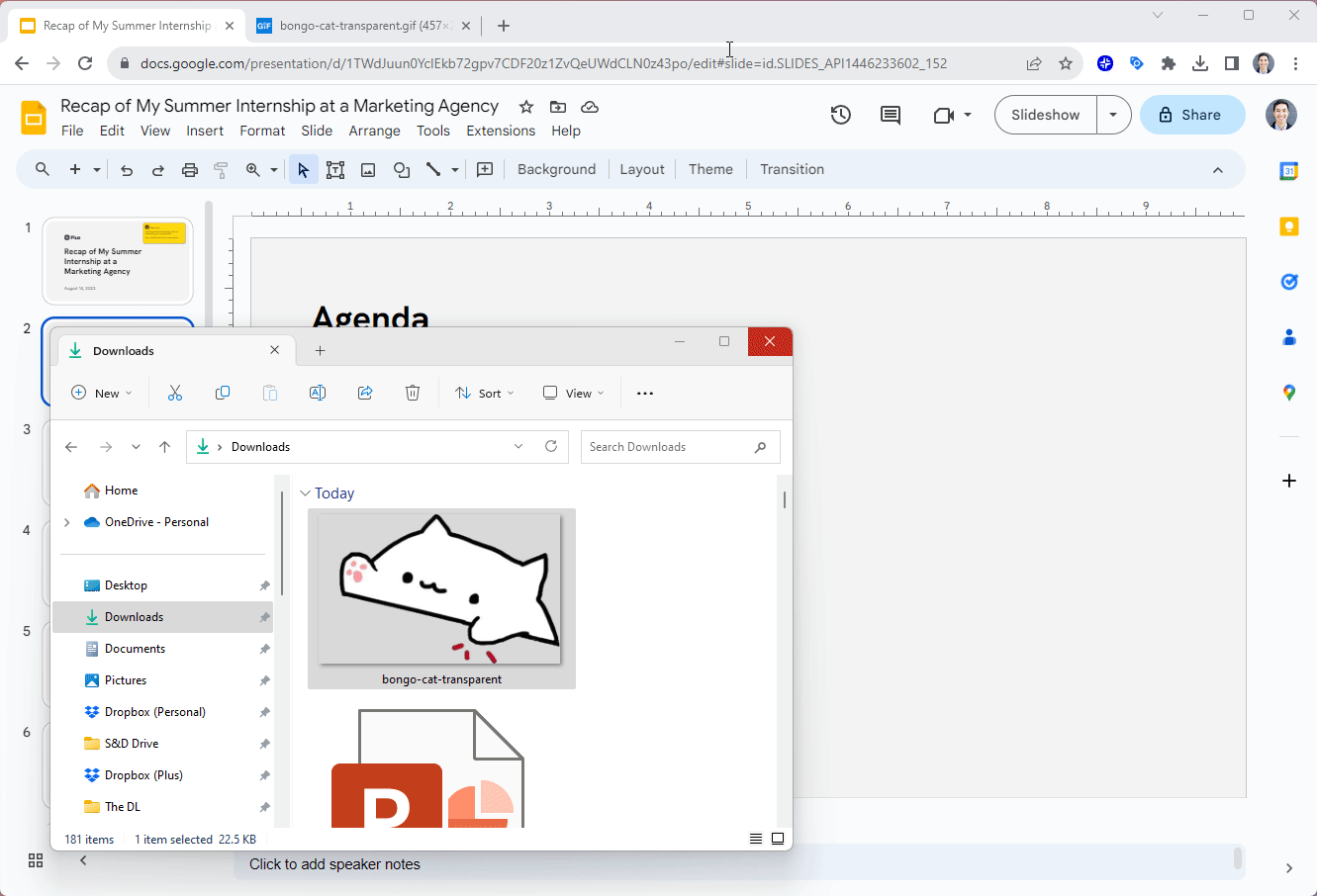Image resolution: width=1317 pixels, height=896 pixels.
Task: Click speaker notes field
Action: click(x=739, y=864)
